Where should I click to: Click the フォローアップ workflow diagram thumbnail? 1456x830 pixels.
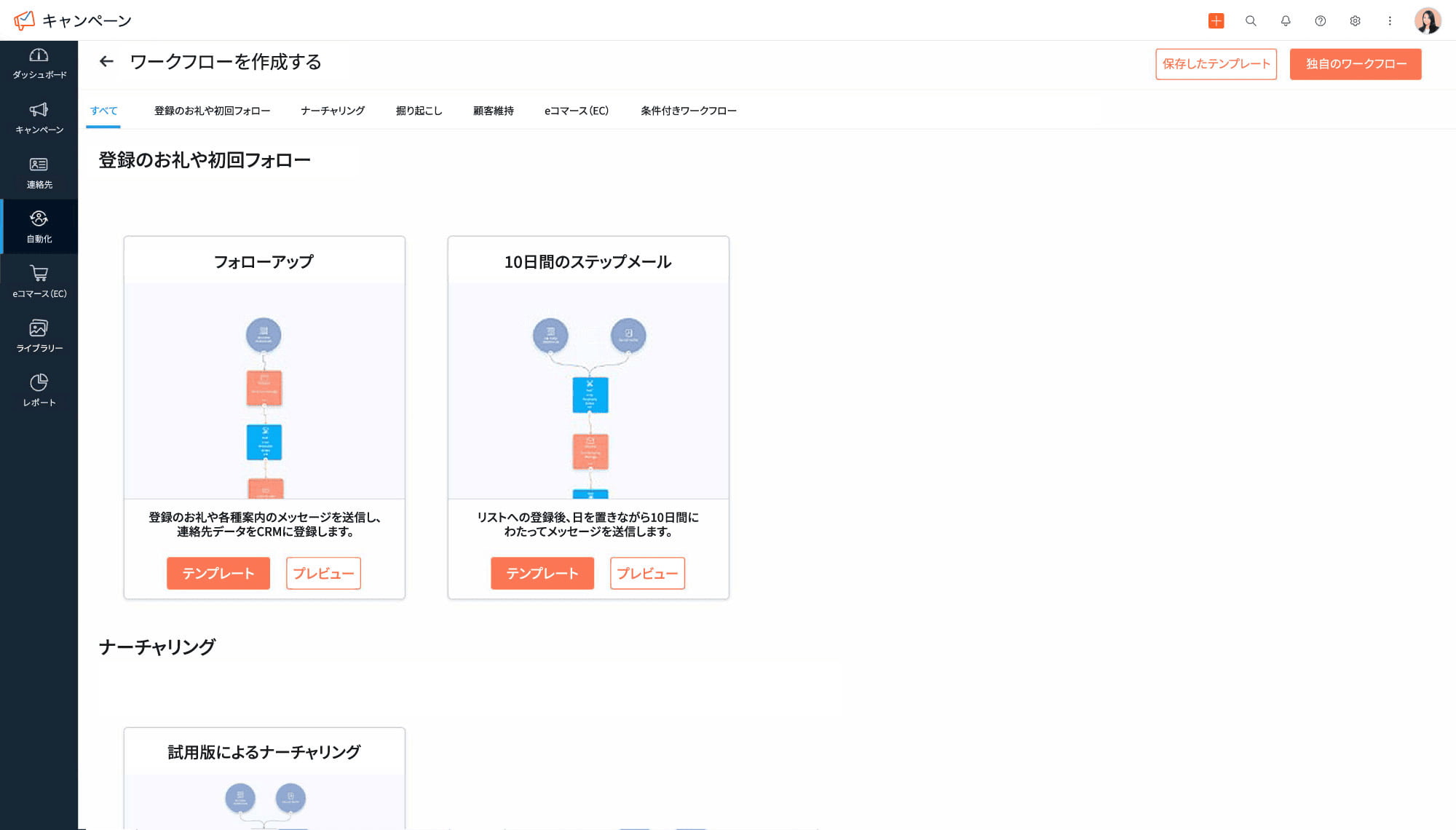pyautogui.click(x=264, y=392)
